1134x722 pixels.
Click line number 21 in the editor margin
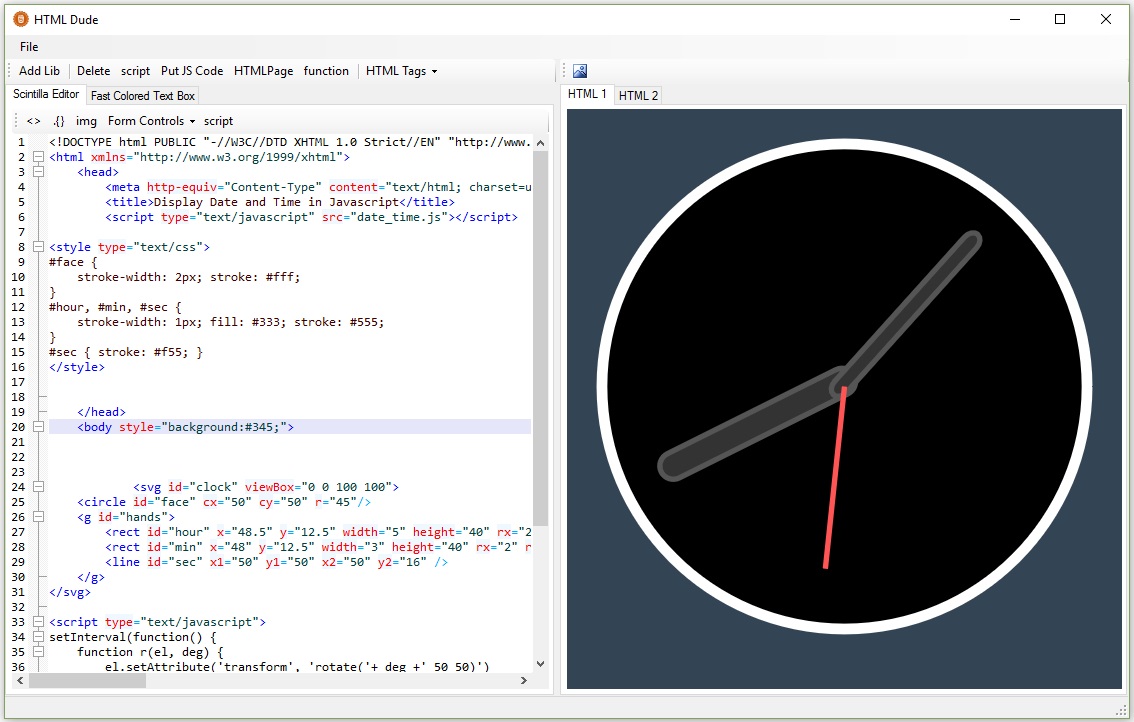coord(18,442)
